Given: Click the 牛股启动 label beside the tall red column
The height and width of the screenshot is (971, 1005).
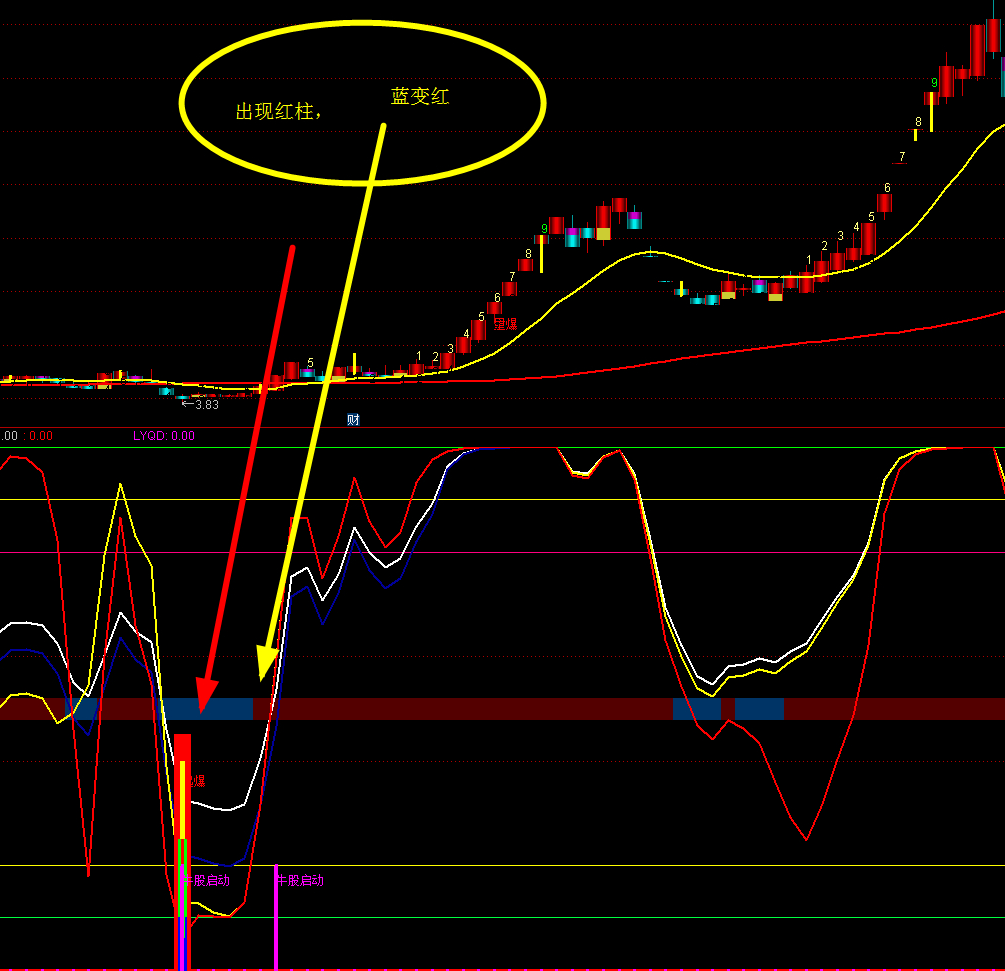Looking at the screenshot, I should tap(206, 880).
